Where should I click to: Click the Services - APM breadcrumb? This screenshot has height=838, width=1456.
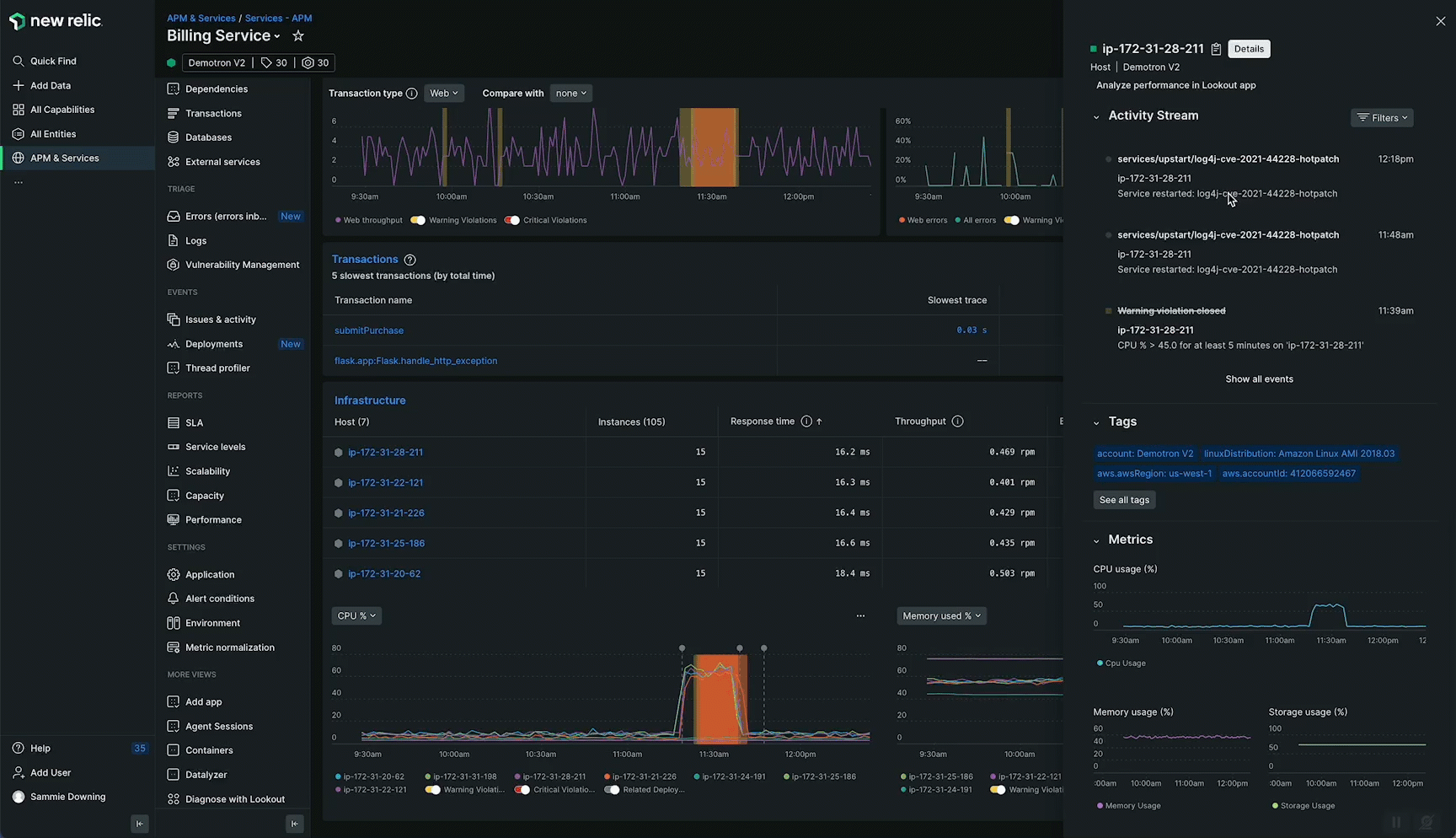tap(278, 18)
